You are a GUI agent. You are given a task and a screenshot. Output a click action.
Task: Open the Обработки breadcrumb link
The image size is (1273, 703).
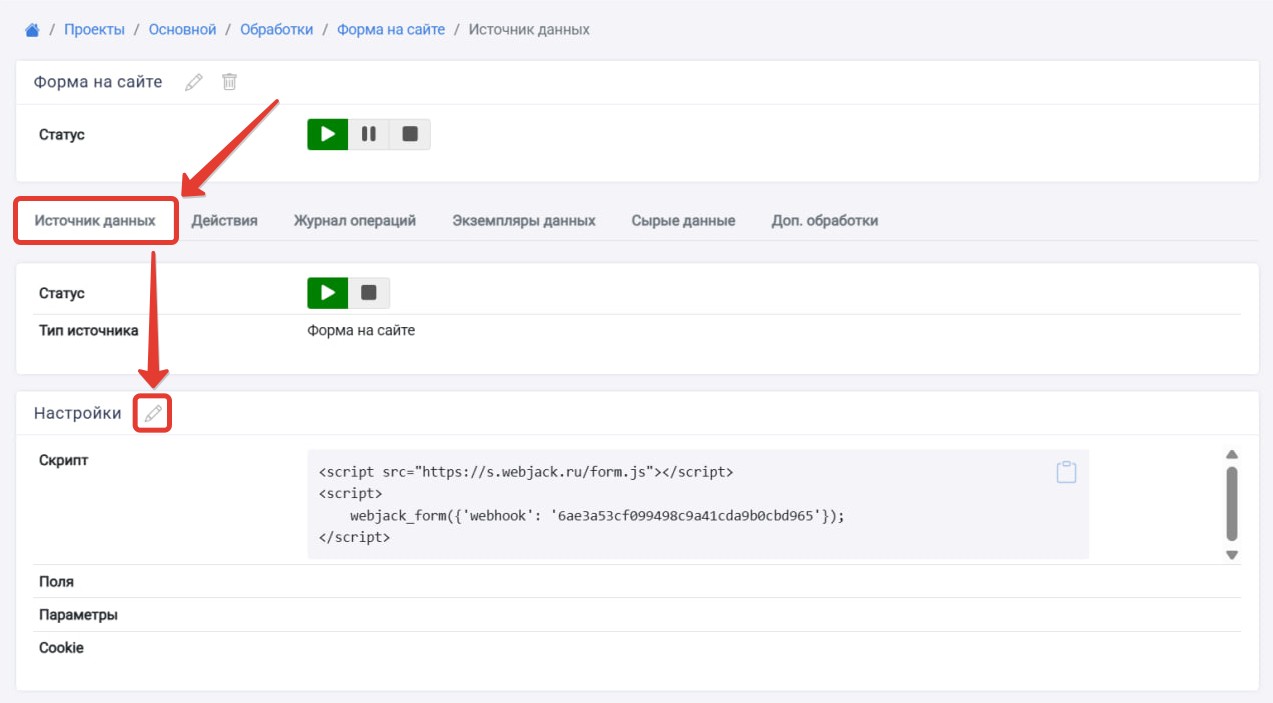point(276,30)
